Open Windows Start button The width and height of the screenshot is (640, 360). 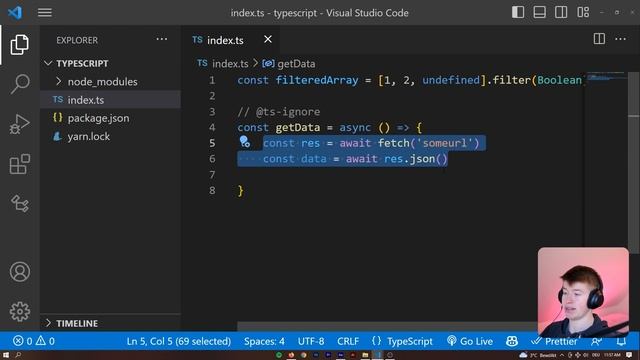pos(6,355)
